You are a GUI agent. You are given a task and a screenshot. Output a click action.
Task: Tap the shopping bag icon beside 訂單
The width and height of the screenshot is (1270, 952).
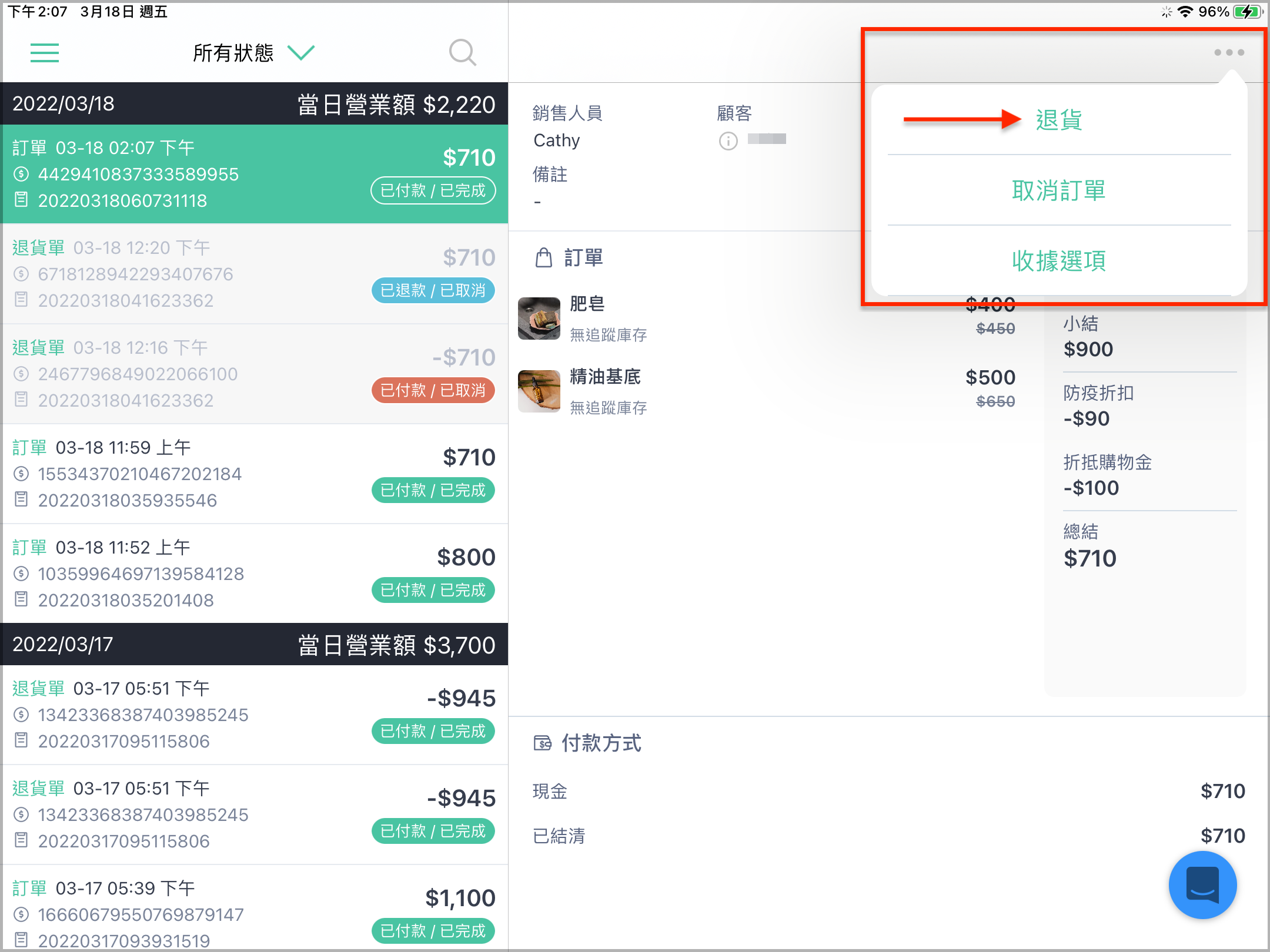point(544,257)
